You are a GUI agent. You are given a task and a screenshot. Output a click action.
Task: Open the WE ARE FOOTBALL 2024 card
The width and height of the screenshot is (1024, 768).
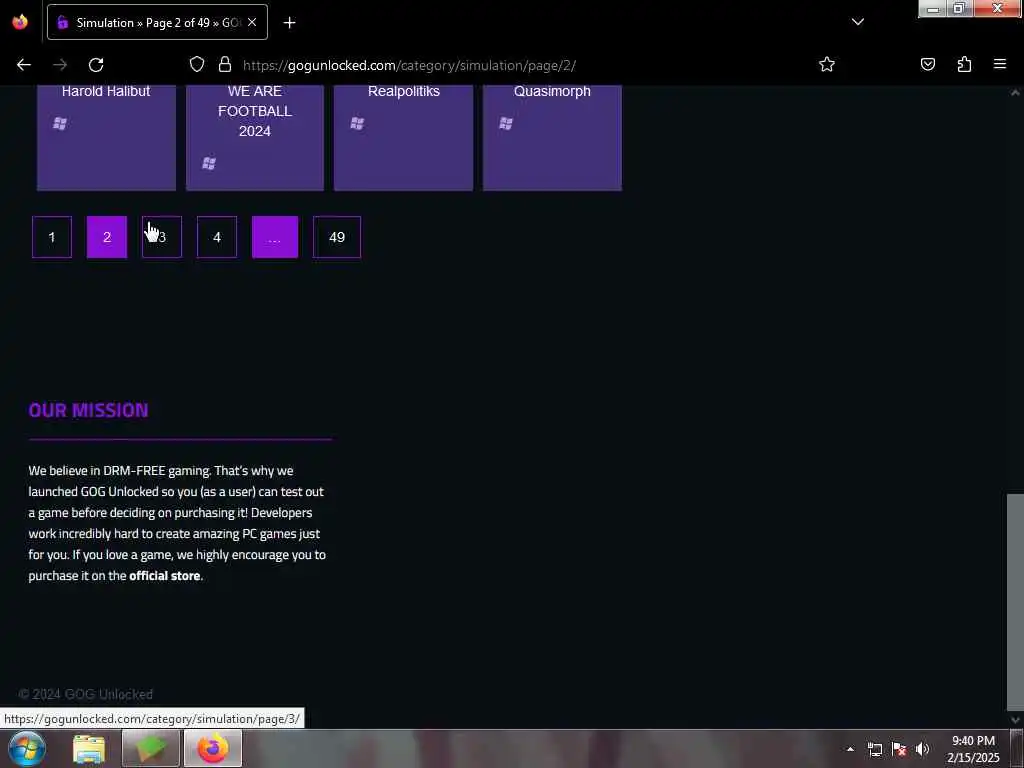click(x=255, y=138)
